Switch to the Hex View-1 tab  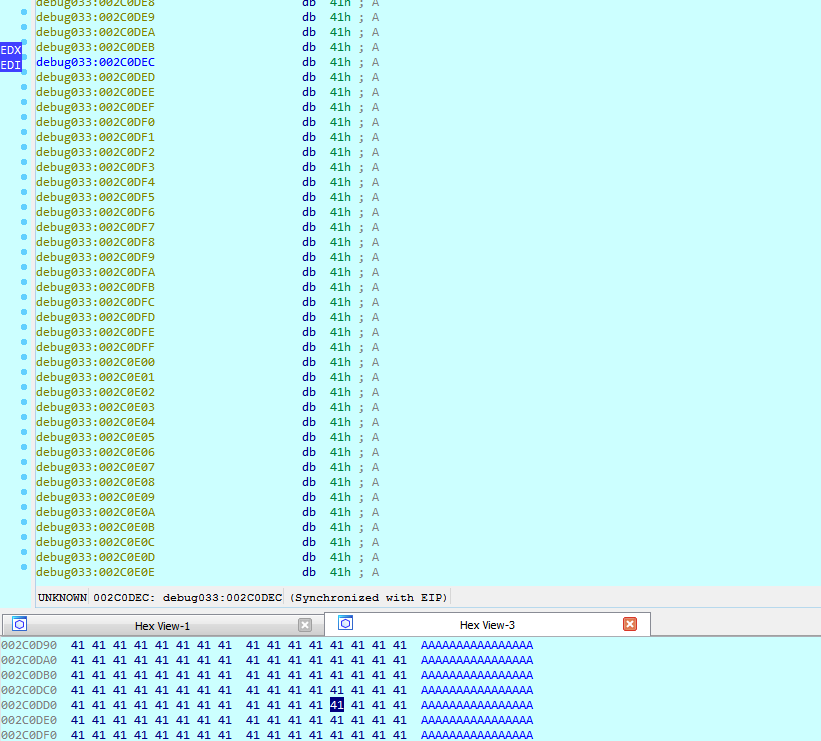coord(162,625)
